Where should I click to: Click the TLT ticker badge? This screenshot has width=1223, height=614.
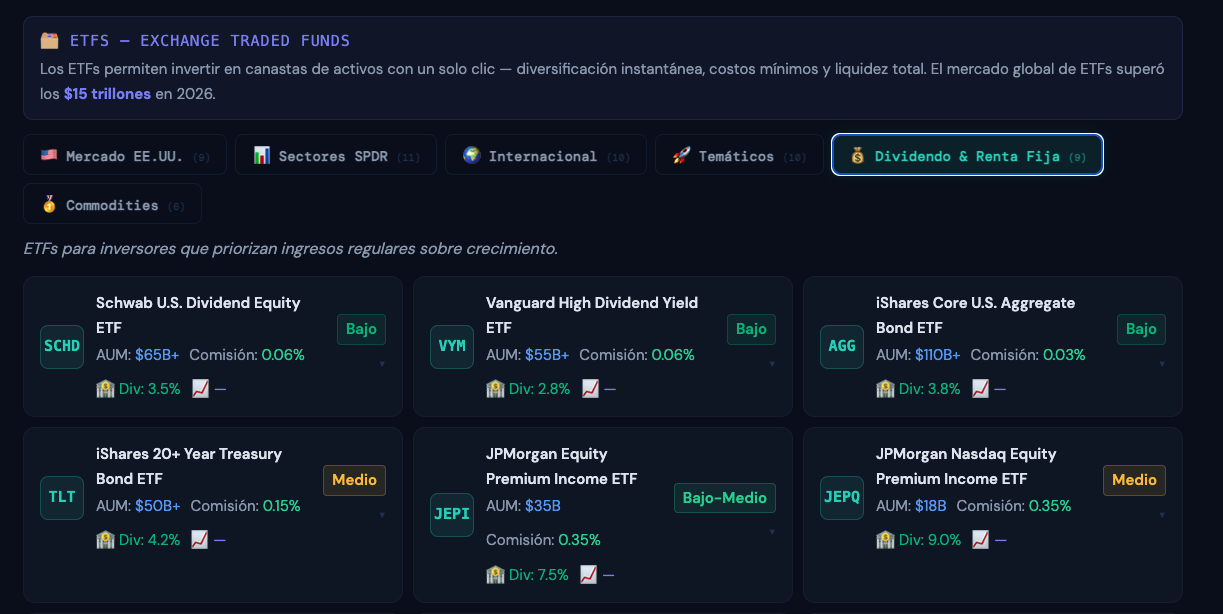pos(62,497)
